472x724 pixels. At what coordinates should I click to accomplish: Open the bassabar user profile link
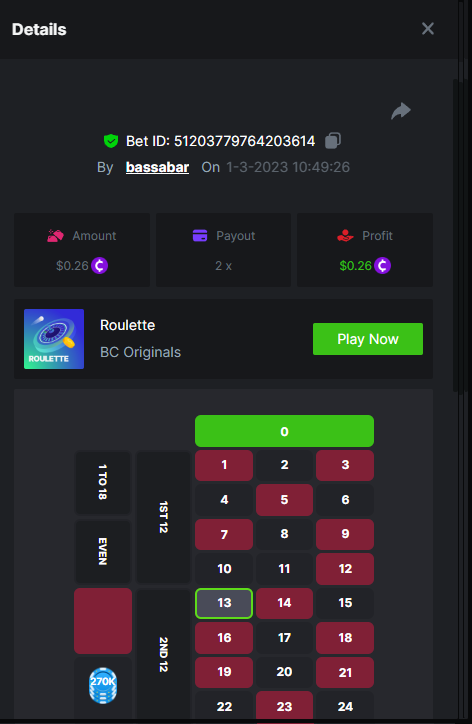157,167
